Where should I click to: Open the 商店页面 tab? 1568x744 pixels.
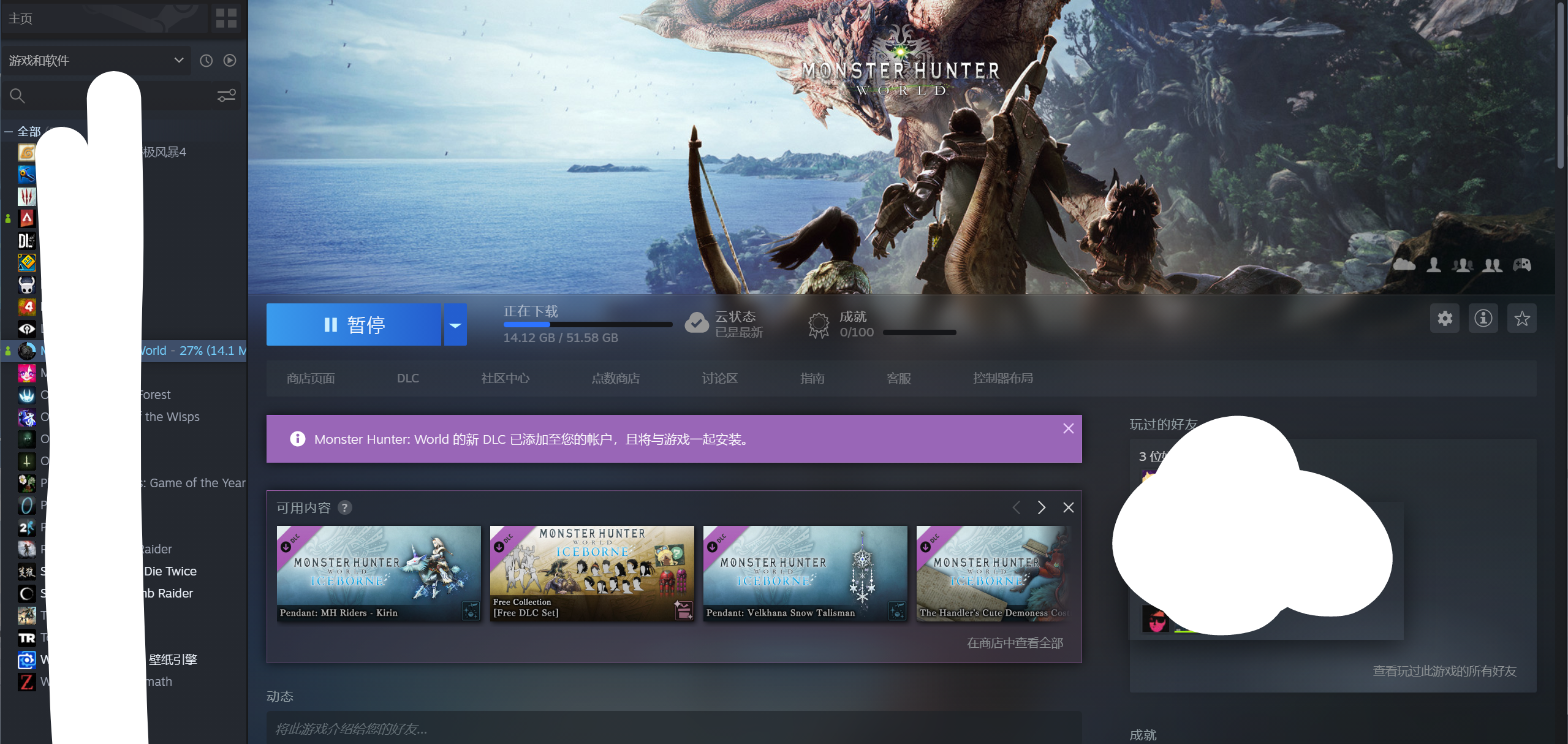pyautogui.click(x=311, y=378)
